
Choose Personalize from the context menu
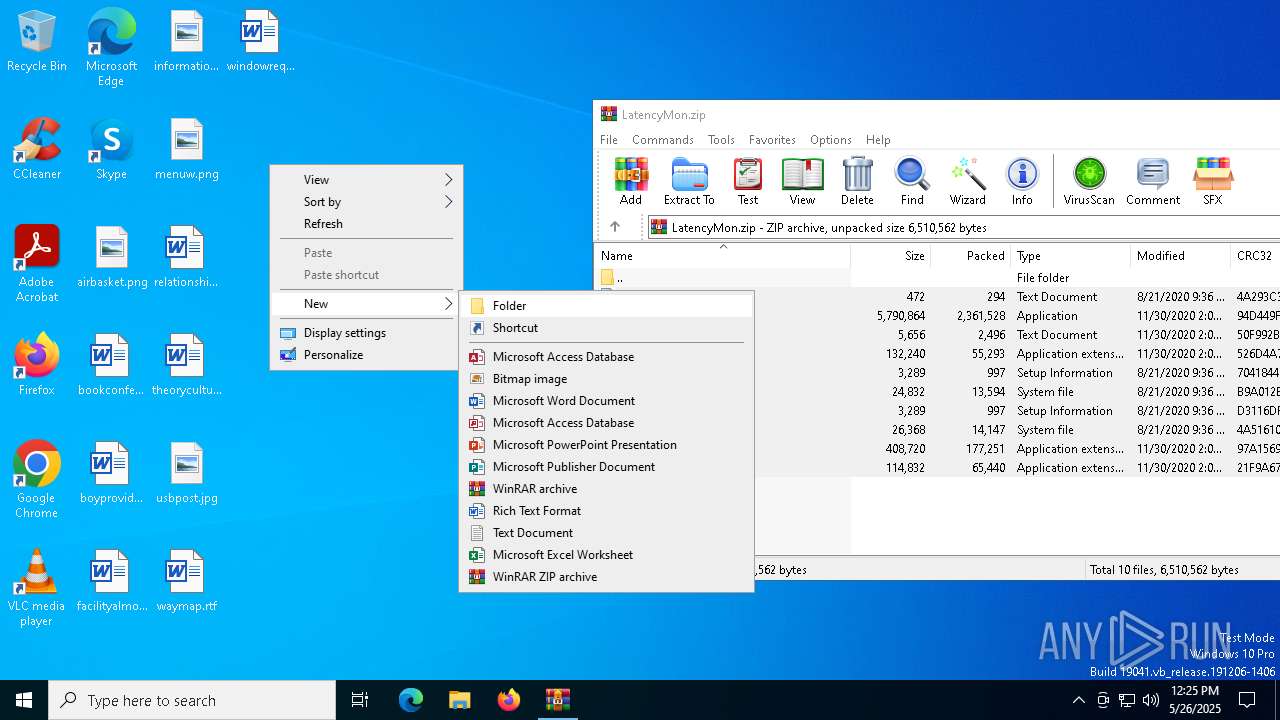[366, 355]
